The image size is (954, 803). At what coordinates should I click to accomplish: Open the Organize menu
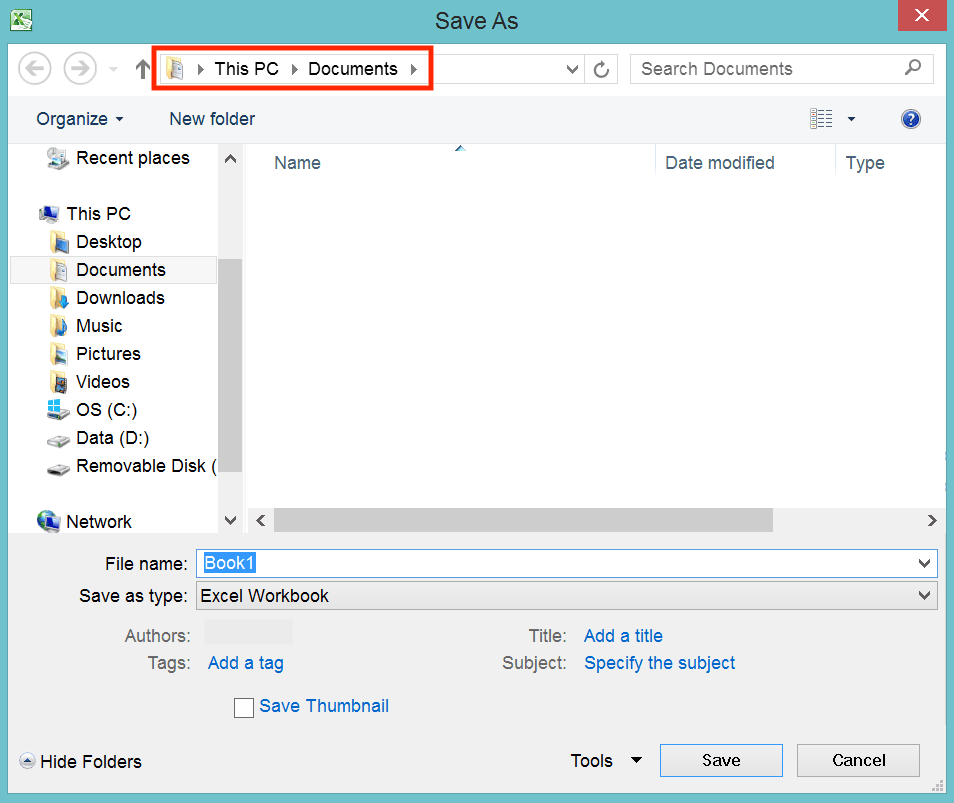pos(80,119)
